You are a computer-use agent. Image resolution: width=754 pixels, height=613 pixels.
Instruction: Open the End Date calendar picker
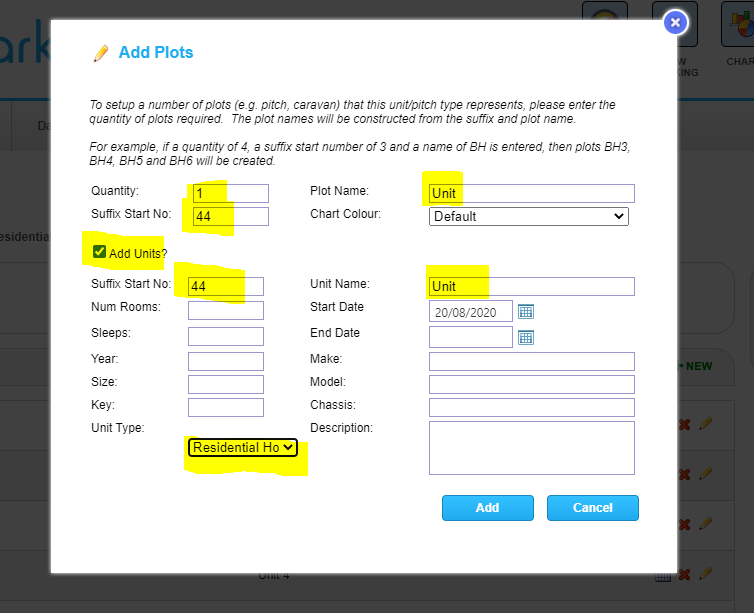point(526,337)
